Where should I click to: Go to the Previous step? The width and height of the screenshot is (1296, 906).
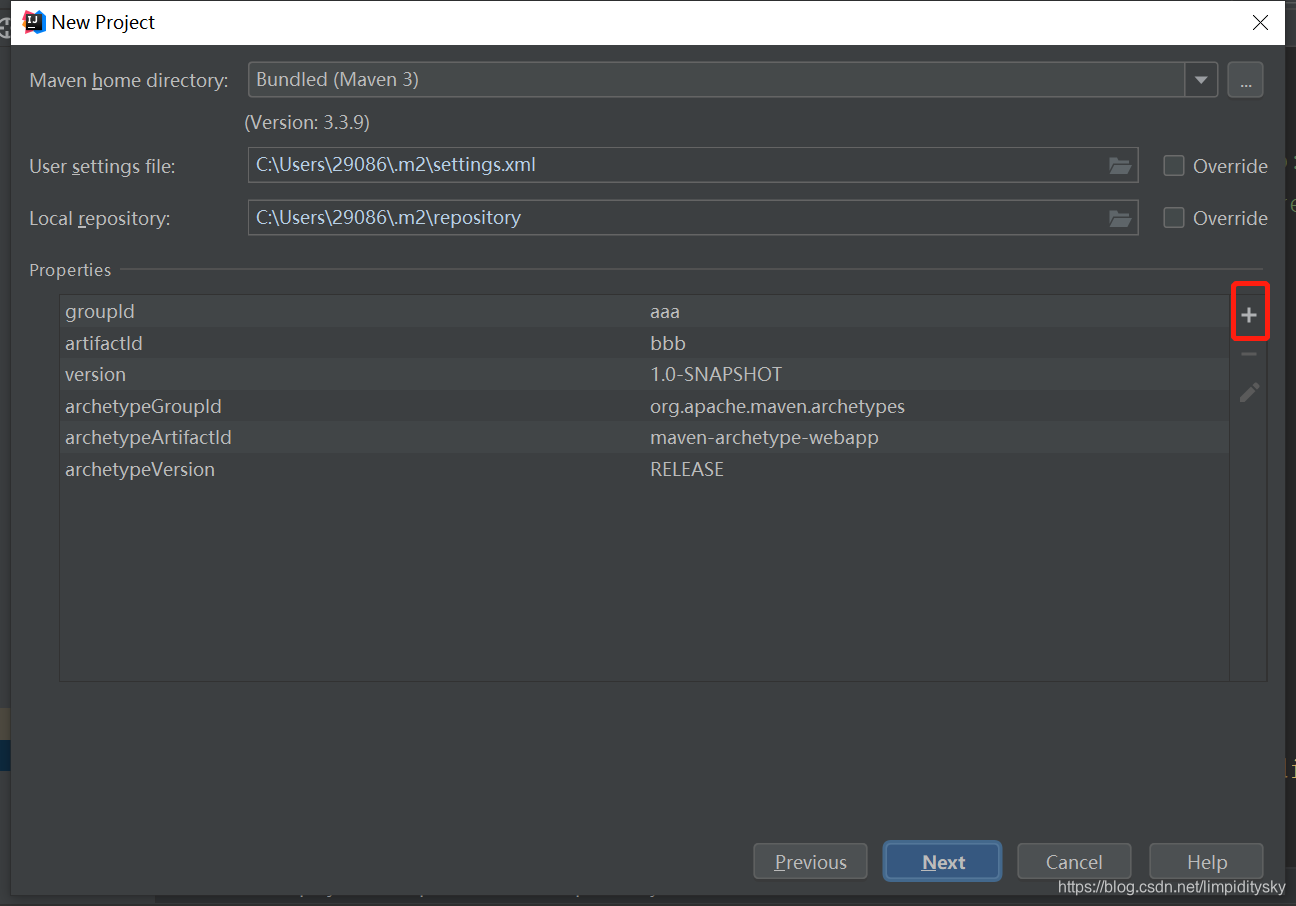[811, 862]
